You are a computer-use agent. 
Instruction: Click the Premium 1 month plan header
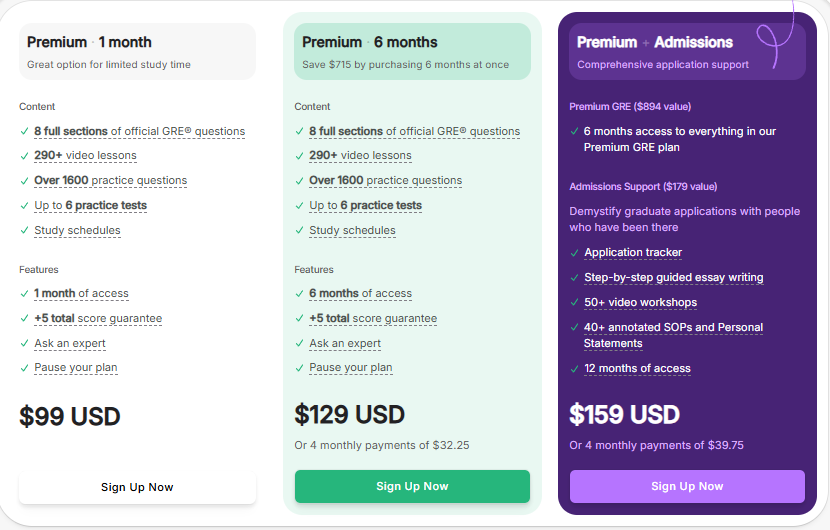137,51
